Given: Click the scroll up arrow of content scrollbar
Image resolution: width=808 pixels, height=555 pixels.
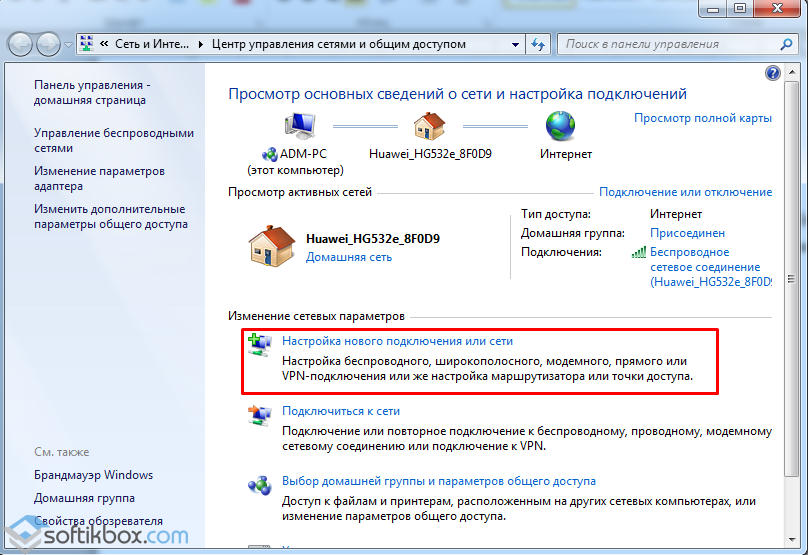Looking at the screenshot, I should tap(792, 73).
